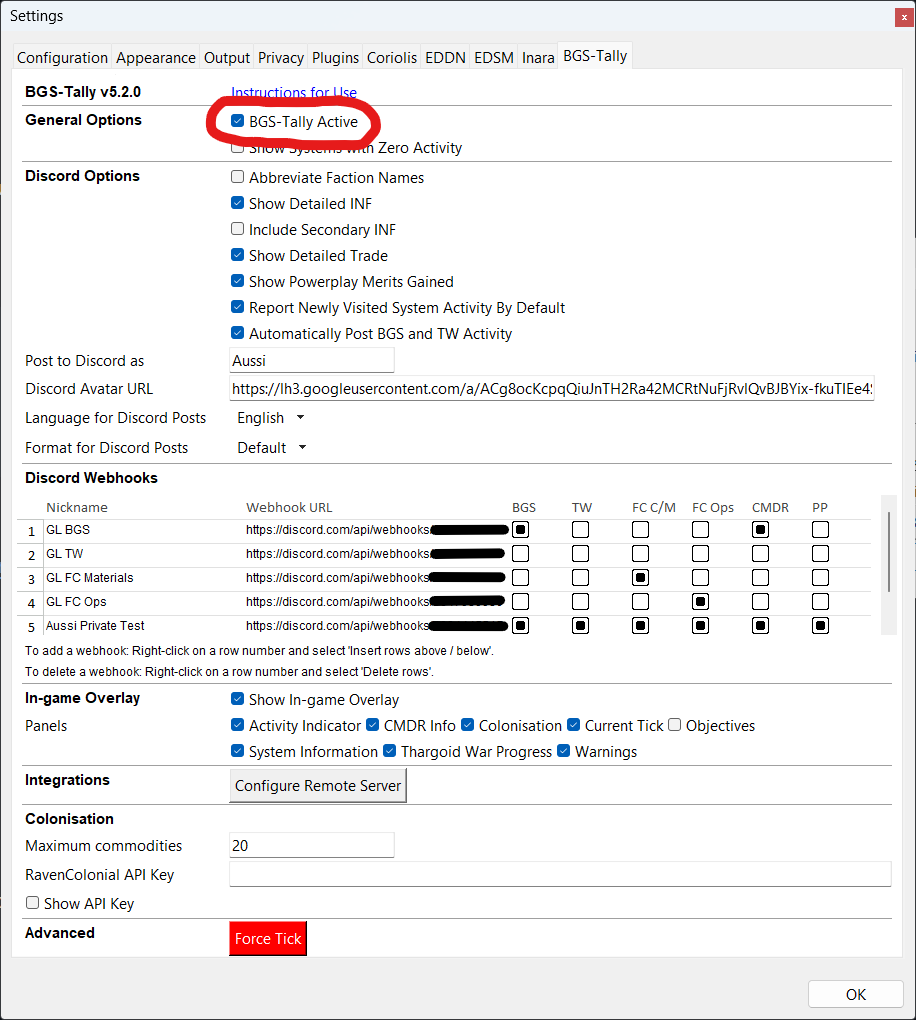The width and height of the screenshot is (916, 1020).
Task: Check BGS for GL FC Ops webhook
Action: click(520, 602)
